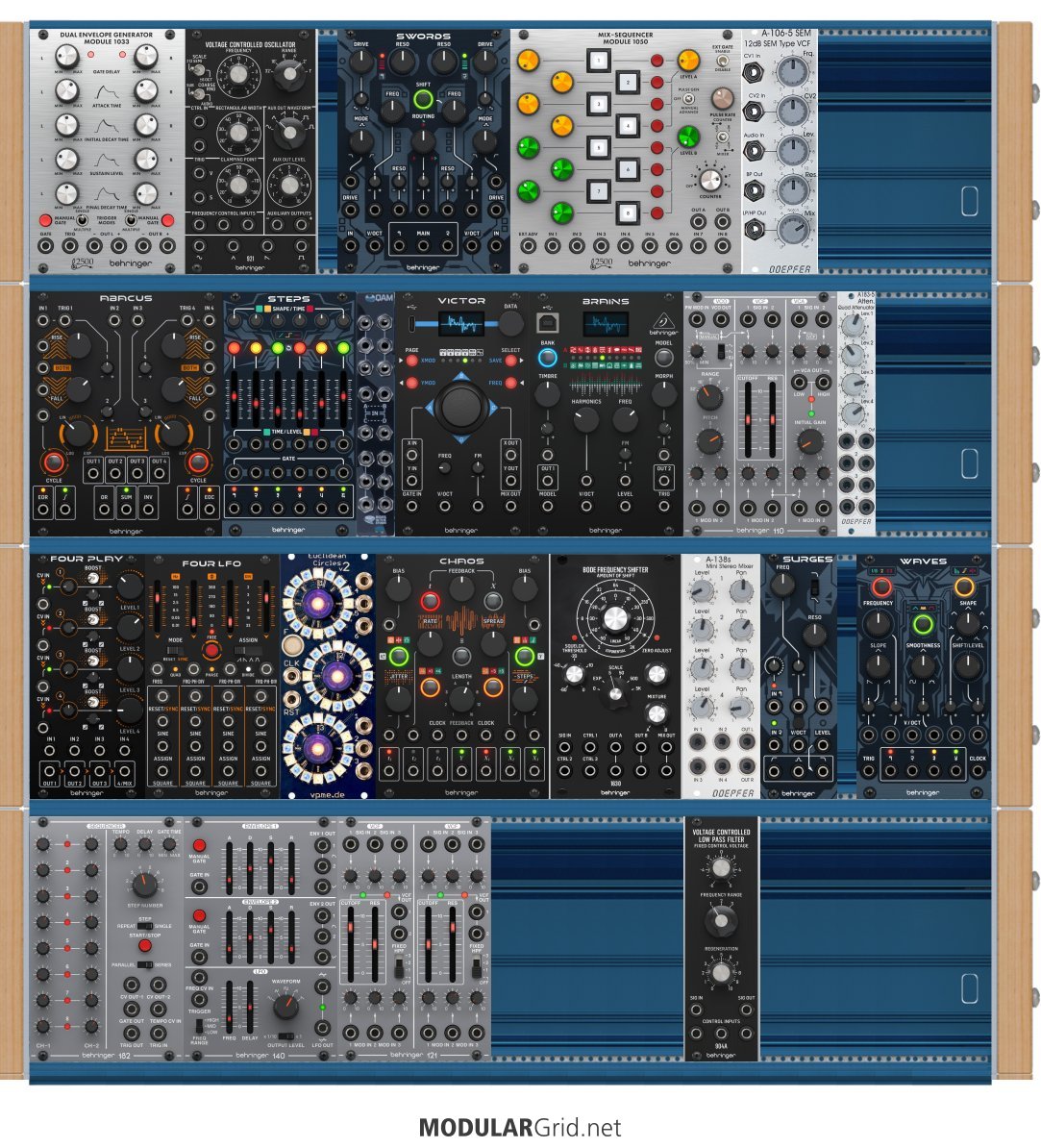Click the top Euclidean Circles LED ring
This screenshot has height=1148, width=1041.
tap(320, 603)
